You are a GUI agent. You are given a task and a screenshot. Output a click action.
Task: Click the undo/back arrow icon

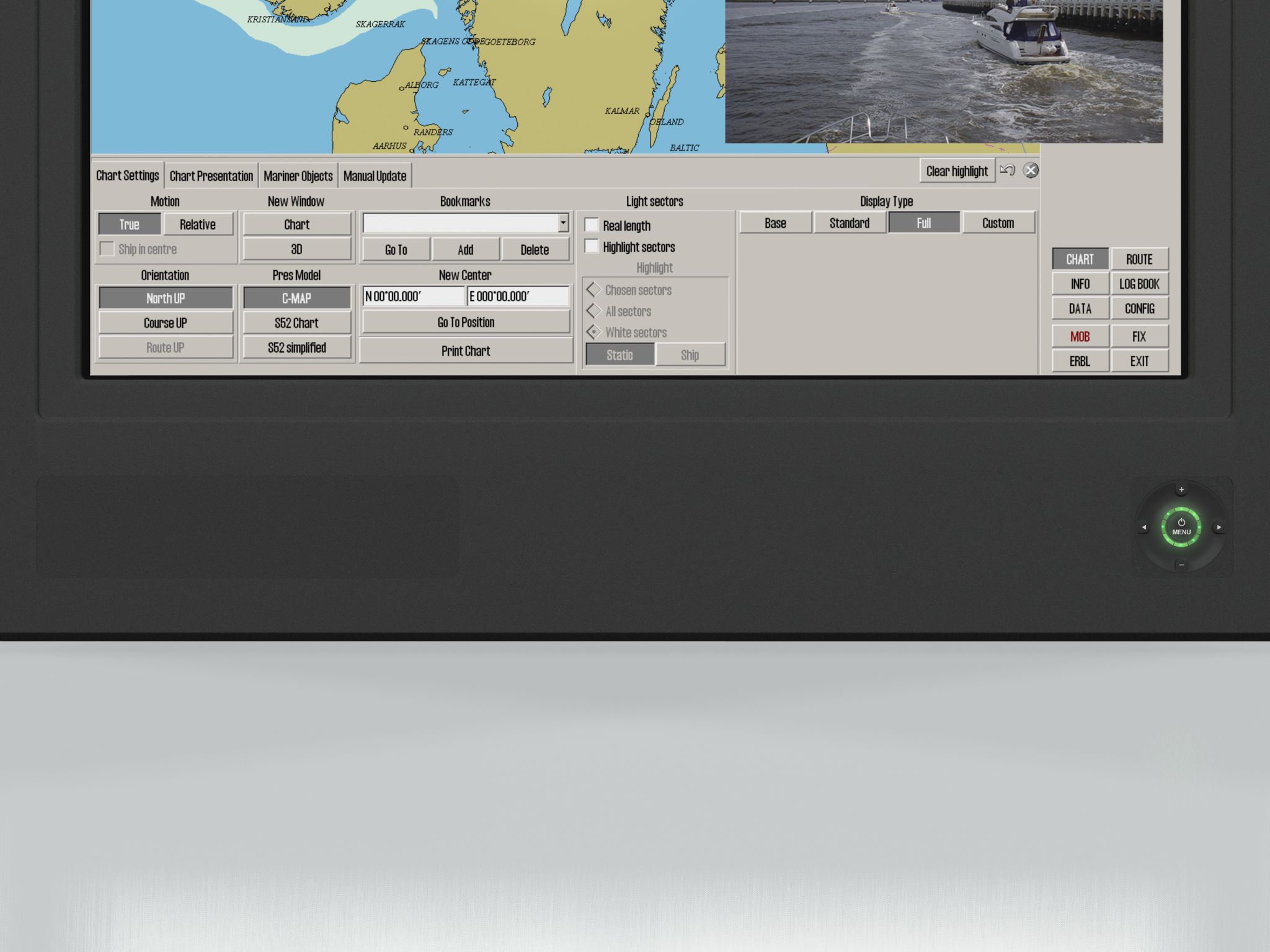tap(1007, 170)
